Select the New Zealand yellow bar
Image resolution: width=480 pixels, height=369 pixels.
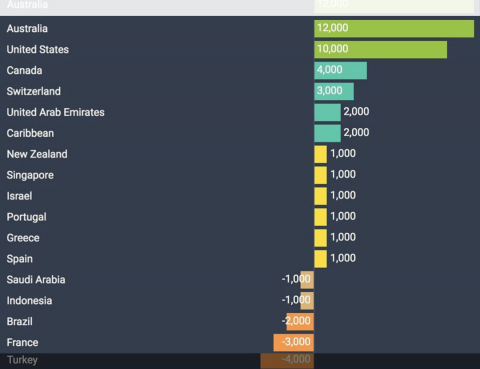click(x=320, y=154)
